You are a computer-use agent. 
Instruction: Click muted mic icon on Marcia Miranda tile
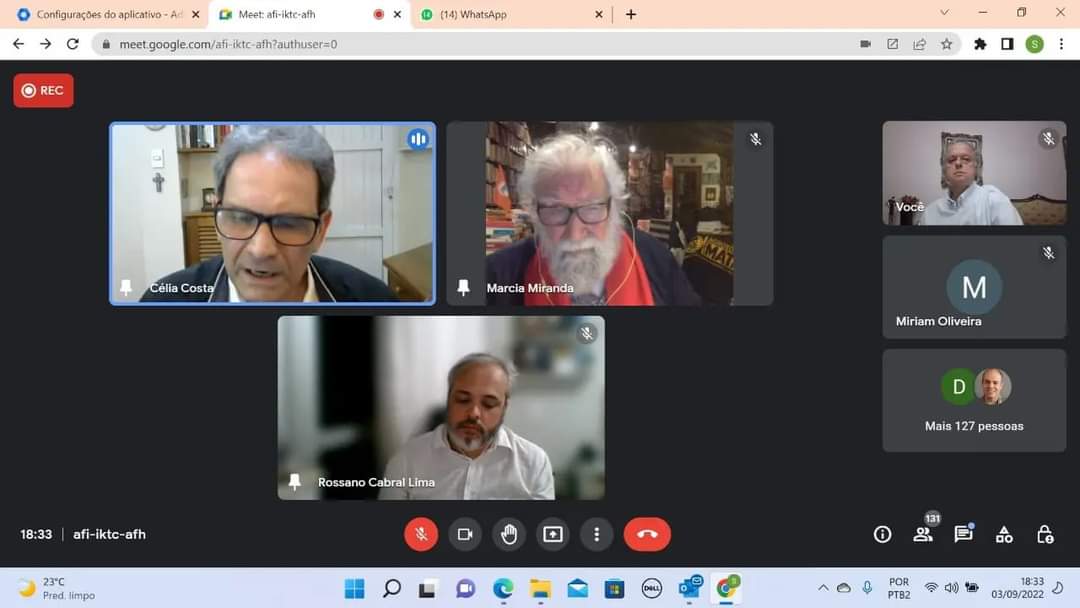(x=756, y=139)
